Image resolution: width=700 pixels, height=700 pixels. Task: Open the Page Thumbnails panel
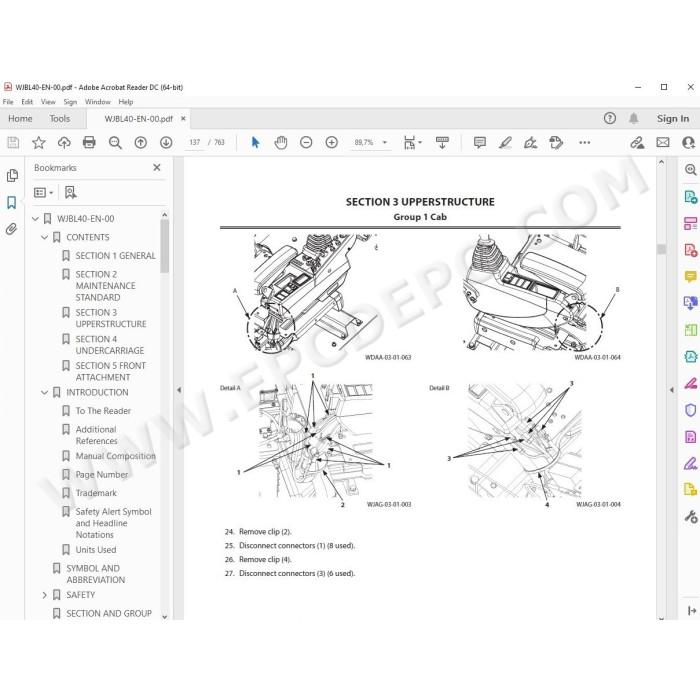(12, 175)
